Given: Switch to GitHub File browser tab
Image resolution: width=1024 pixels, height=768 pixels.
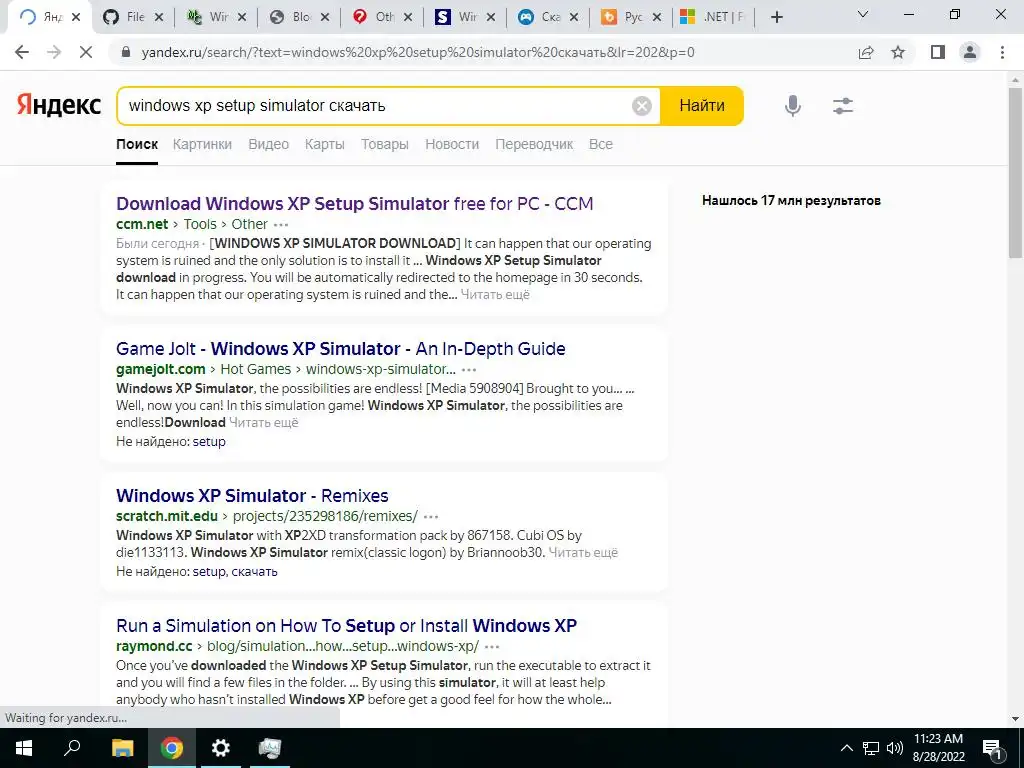Looking at the screenshot, I should 133,17.
